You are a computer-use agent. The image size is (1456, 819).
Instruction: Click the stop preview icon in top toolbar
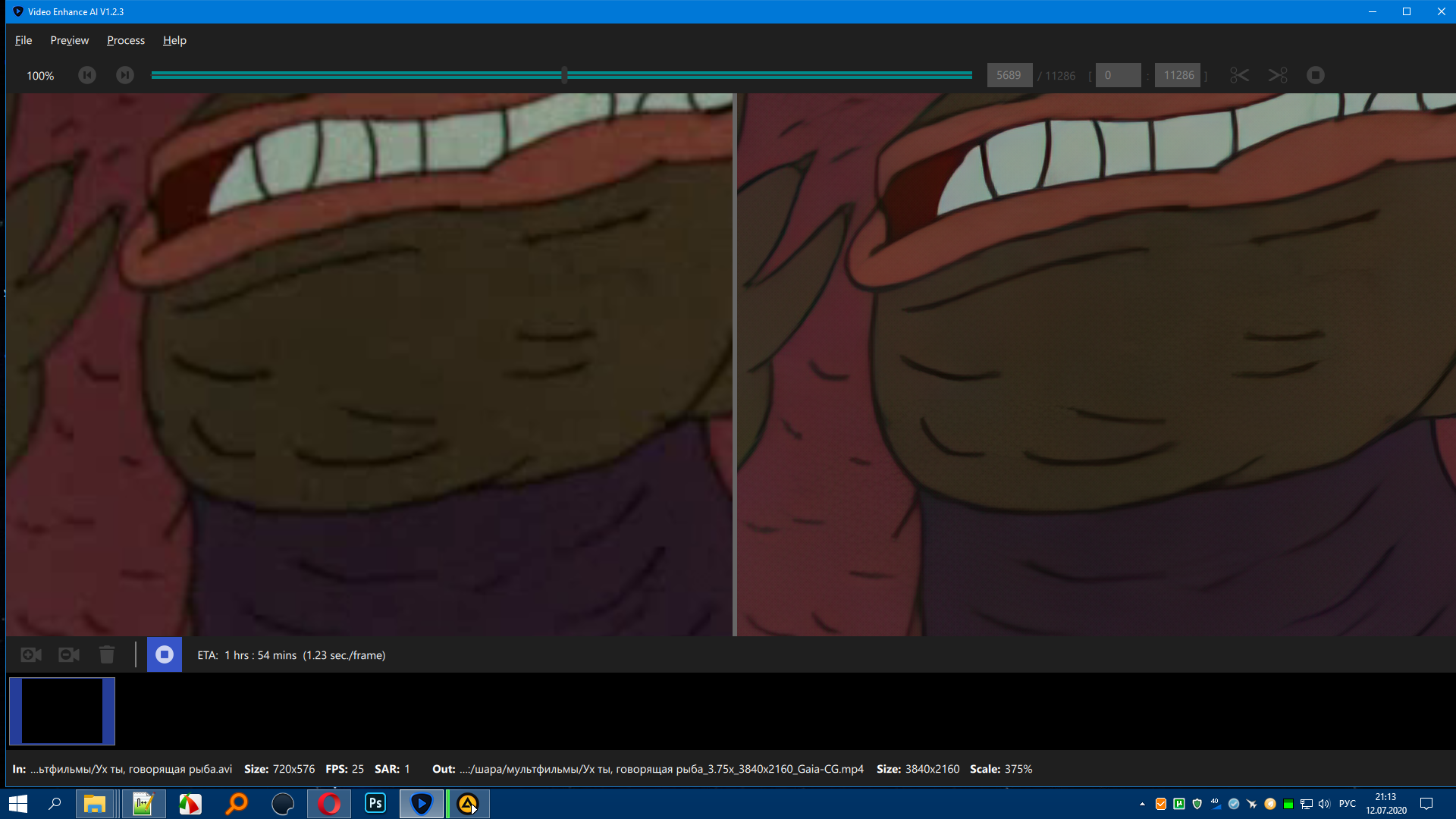tap(1316, 75)
